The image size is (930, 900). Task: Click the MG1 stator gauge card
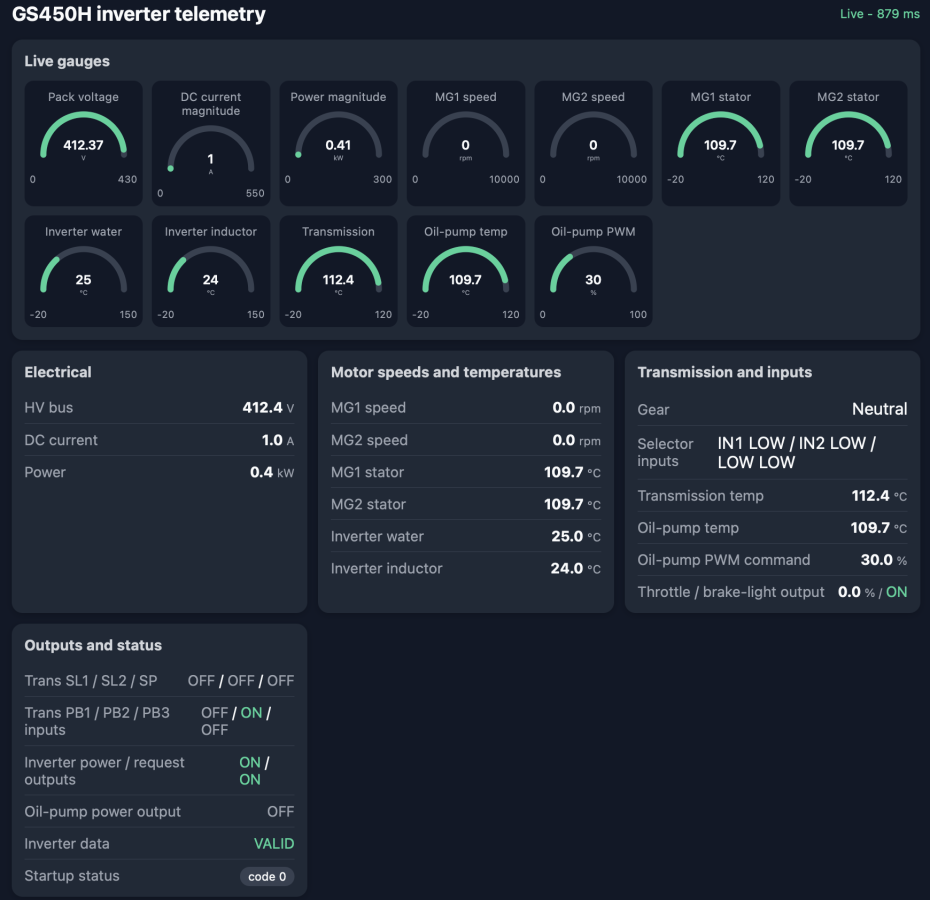point(721,144)
